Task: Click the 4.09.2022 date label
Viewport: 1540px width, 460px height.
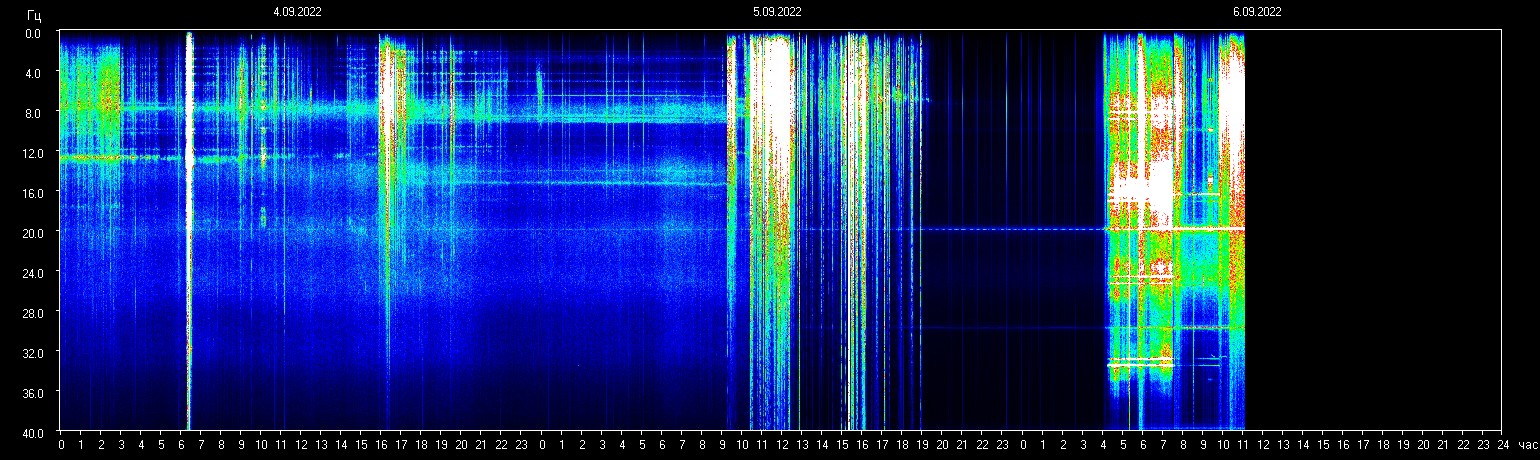Action: [297, 12]
